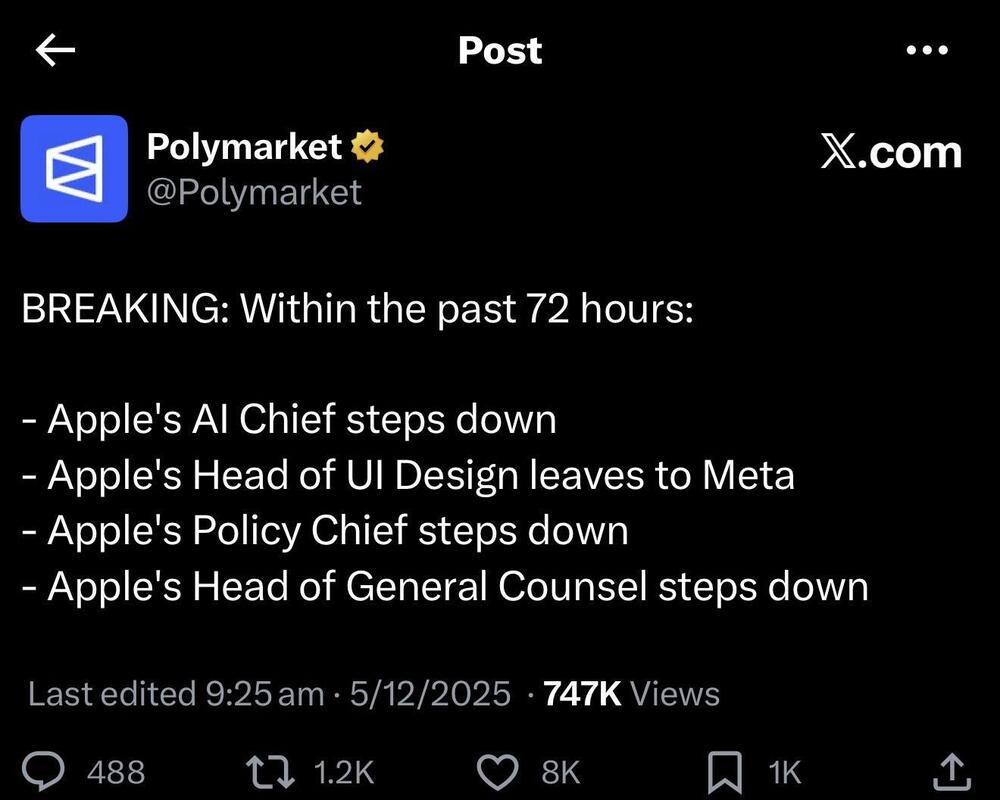Open the Polymarket profile avatar

pos(74,168)
